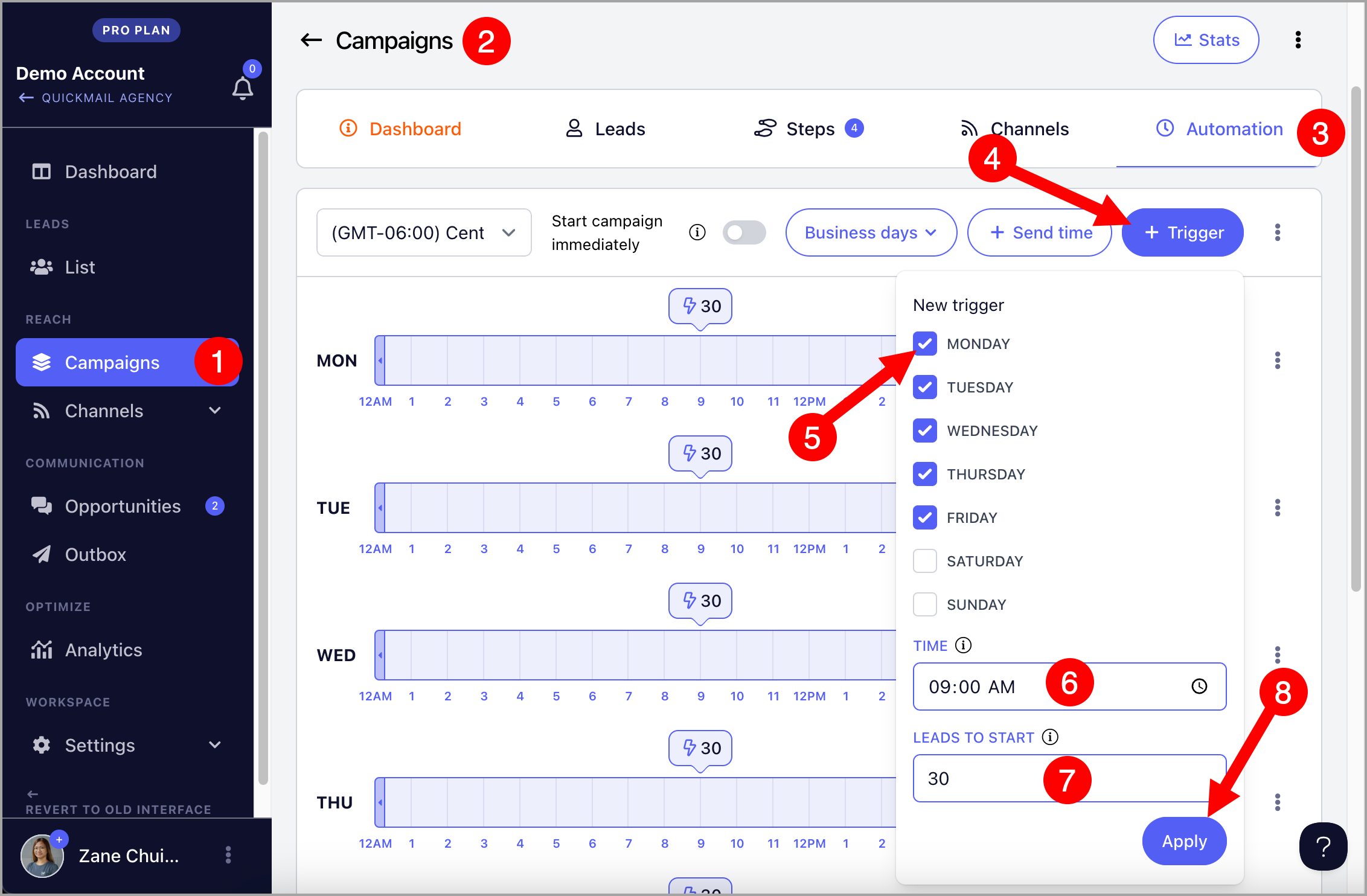Image resolution: width=1367 pixels, height=896 pixels.
Task: Click the Wednesday schedule left handle
Action: pyautogui.click(x=380, y=655)
